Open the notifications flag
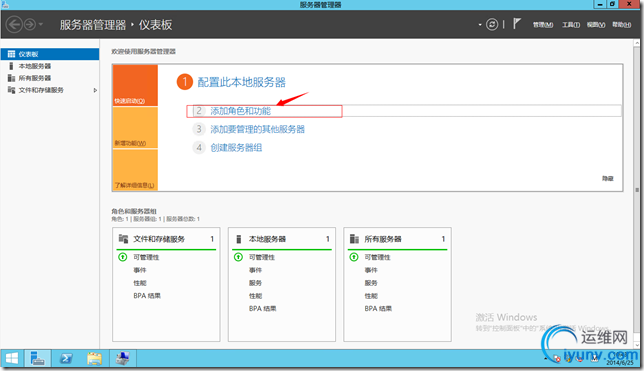The height and width of the screenshot is (371, 644). [517, 24]
